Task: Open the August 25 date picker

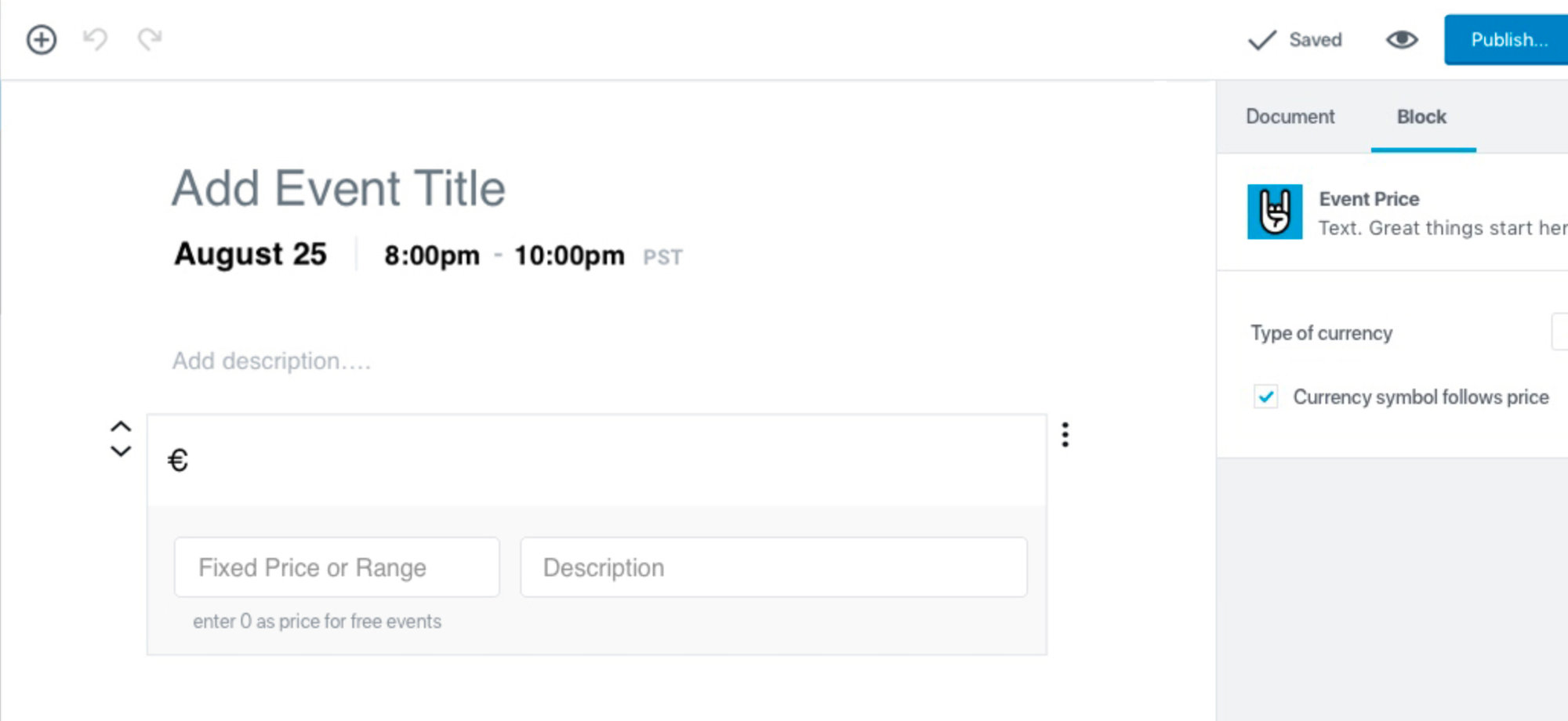Action: (x=250, y=254)
